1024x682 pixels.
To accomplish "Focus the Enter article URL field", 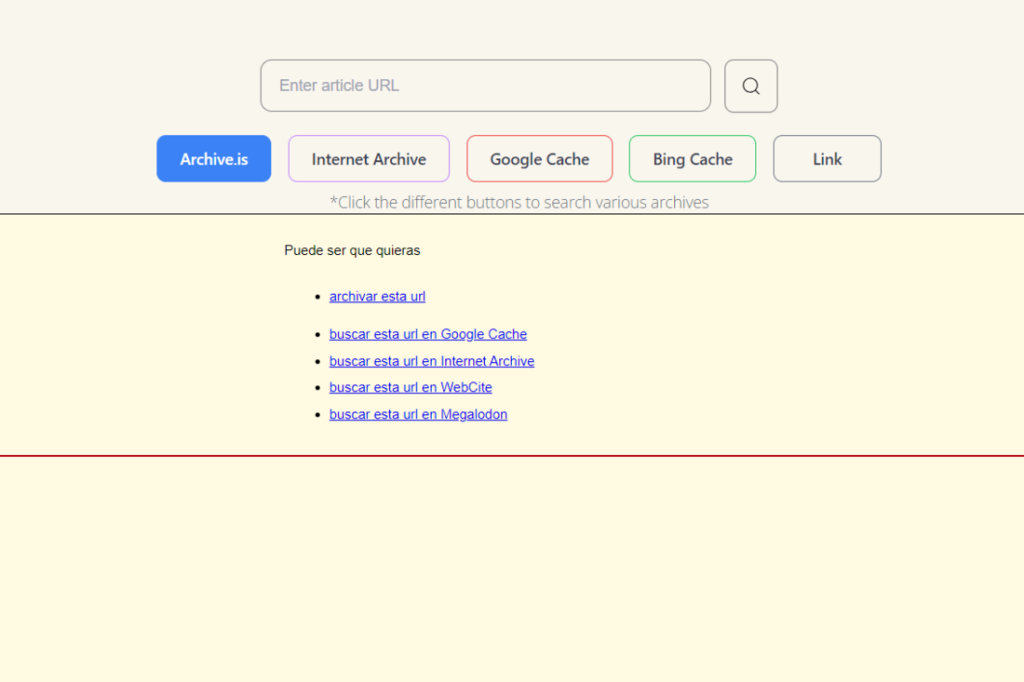I will pos(485,86).
